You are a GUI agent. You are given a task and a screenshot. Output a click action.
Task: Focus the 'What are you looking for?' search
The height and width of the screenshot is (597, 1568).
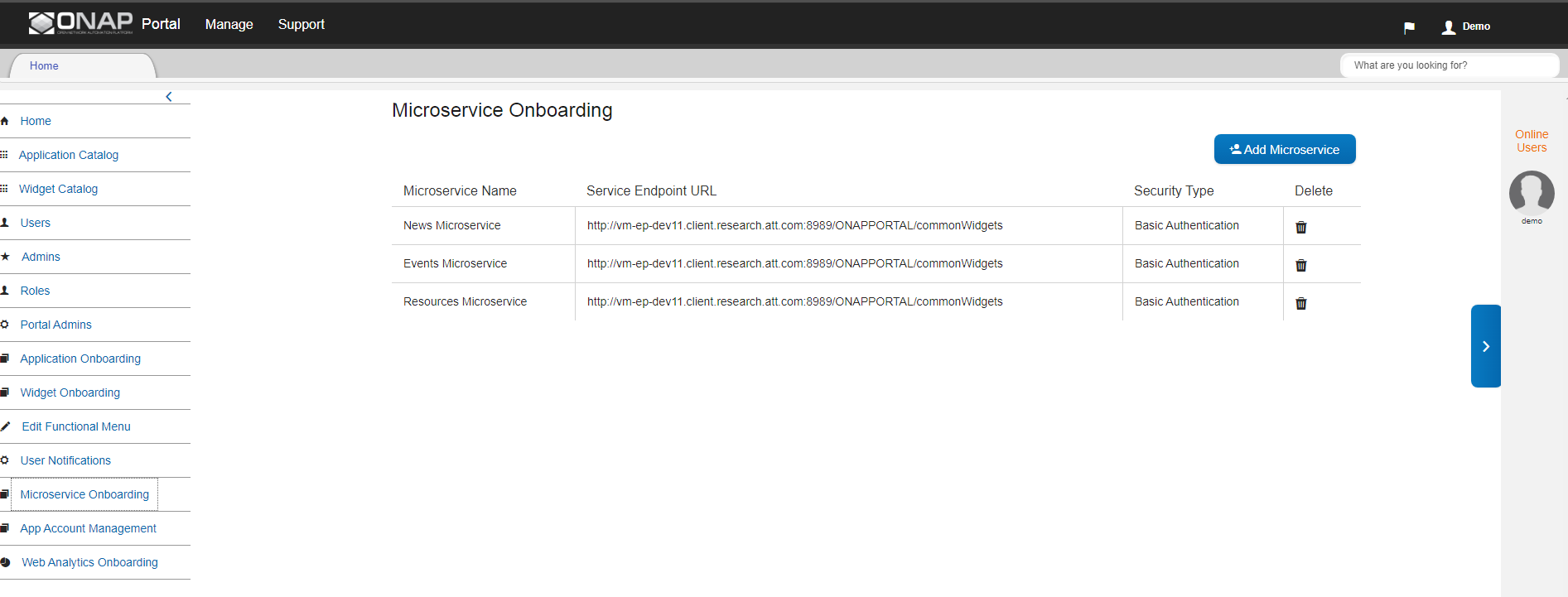pos(1450,65)
